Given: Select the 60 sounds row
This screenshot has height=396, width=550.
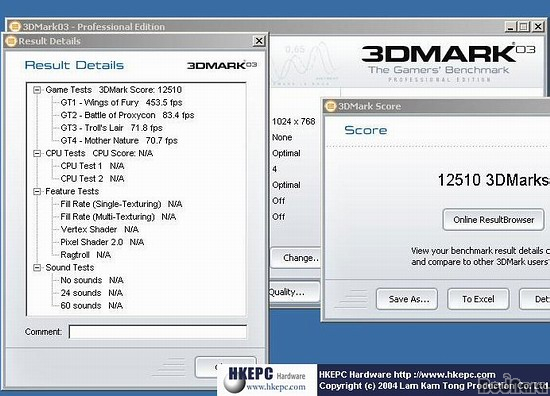Looking at the screenshot, I should point(92,306).
